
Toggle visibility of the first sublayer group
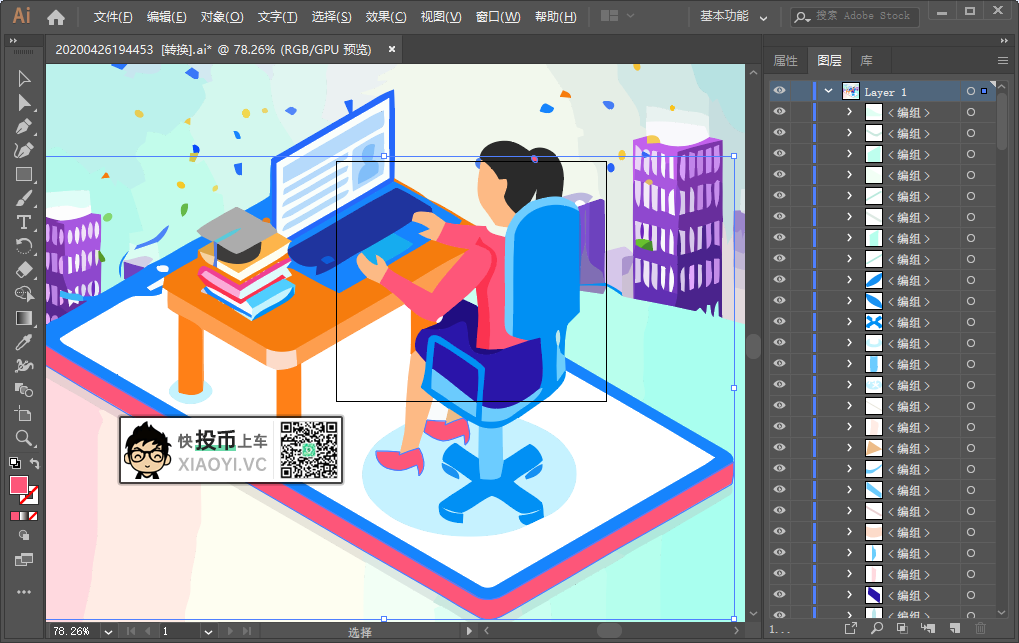pos(779,112)
